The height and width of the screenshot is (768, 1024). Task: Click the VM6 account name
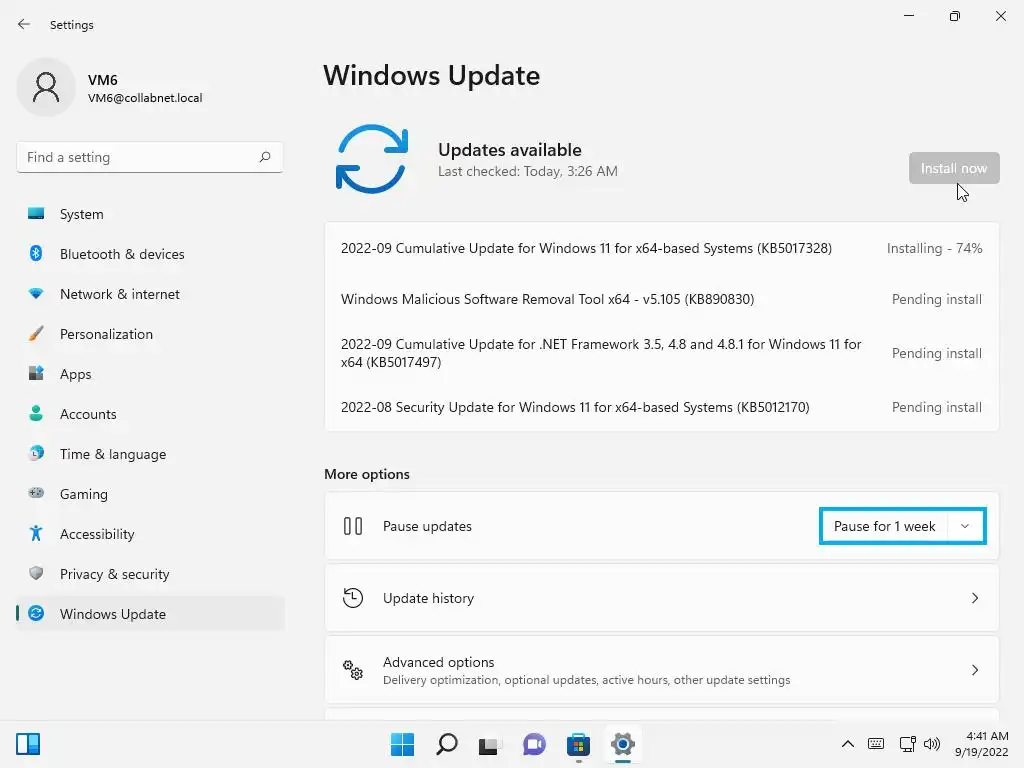pyautogui.click(x=103, y=80)
